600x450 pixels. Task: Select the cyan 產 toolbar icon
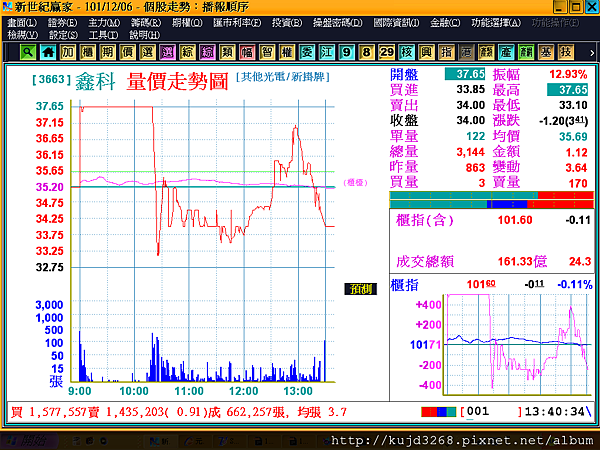506,52
